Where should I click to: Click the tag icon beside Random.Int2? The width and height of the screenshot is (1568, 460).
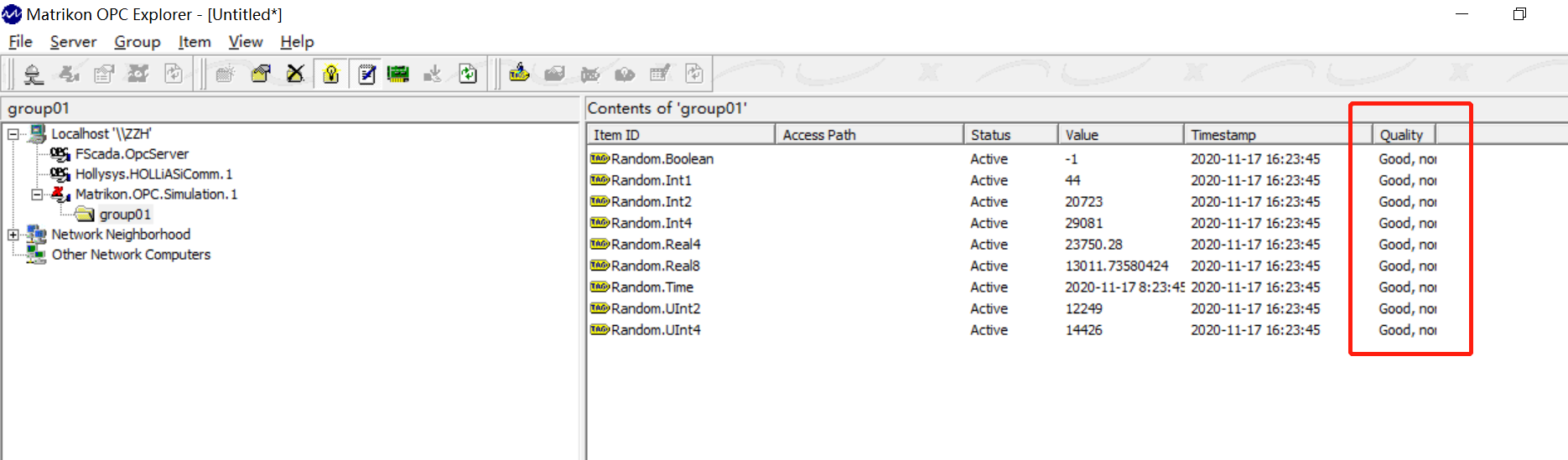pos(599,201)
